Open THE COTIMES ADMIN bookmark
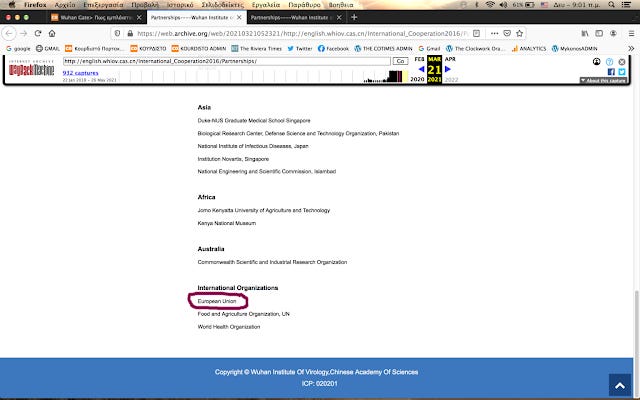 click(383, 49)
